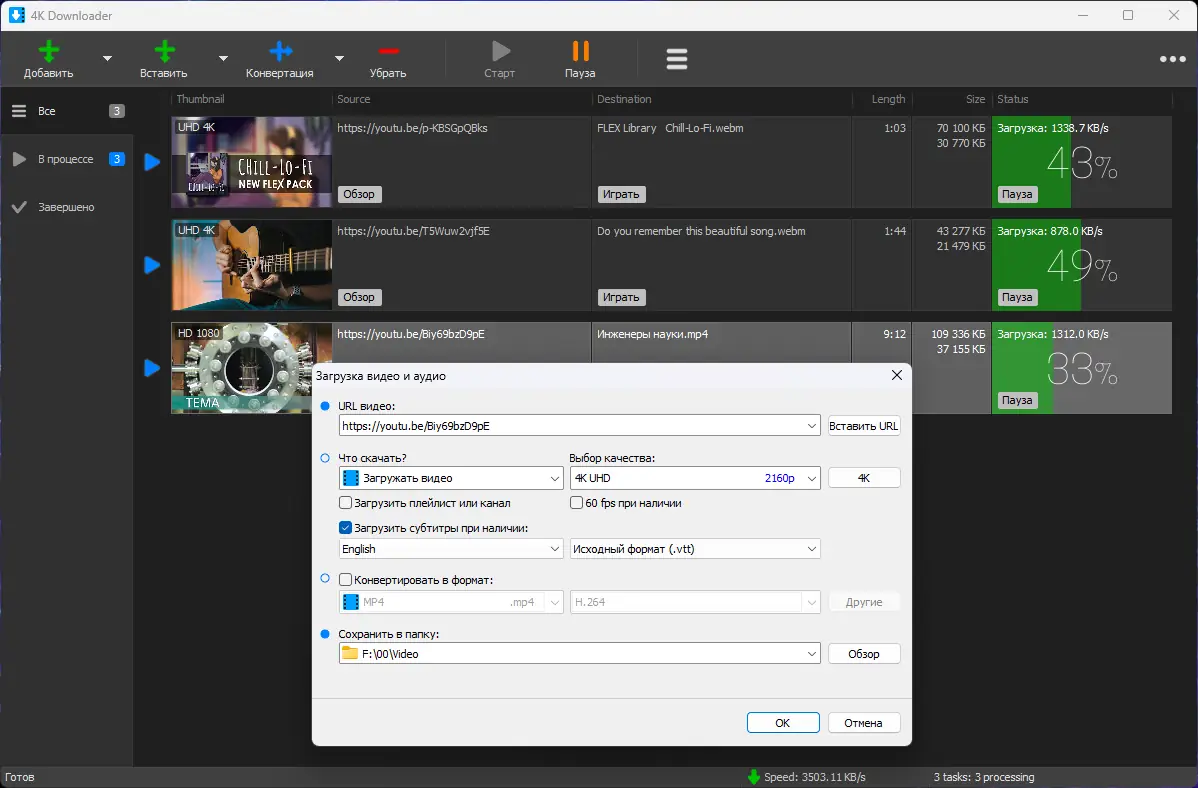Click the 33% download progress bar
Image resolution: width=1198 pixels, height=788 pixels.
pos(1082,368)
